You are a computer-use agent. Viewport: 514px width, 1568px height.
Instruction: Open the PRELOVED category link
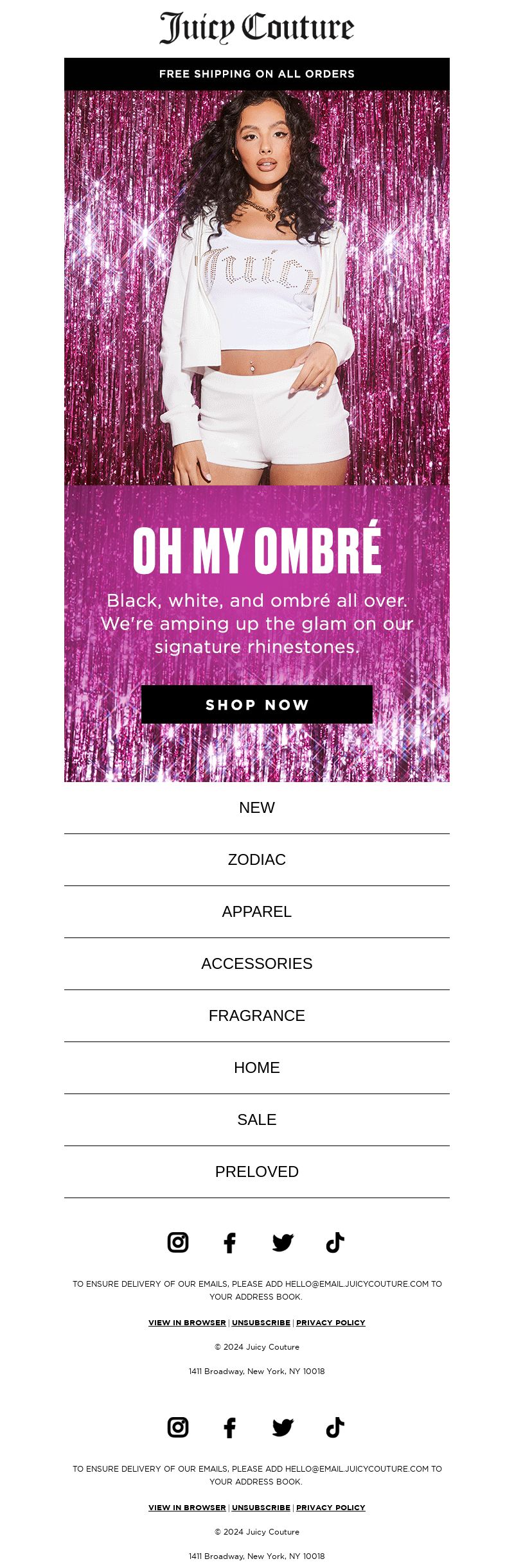pos(257,1172)
